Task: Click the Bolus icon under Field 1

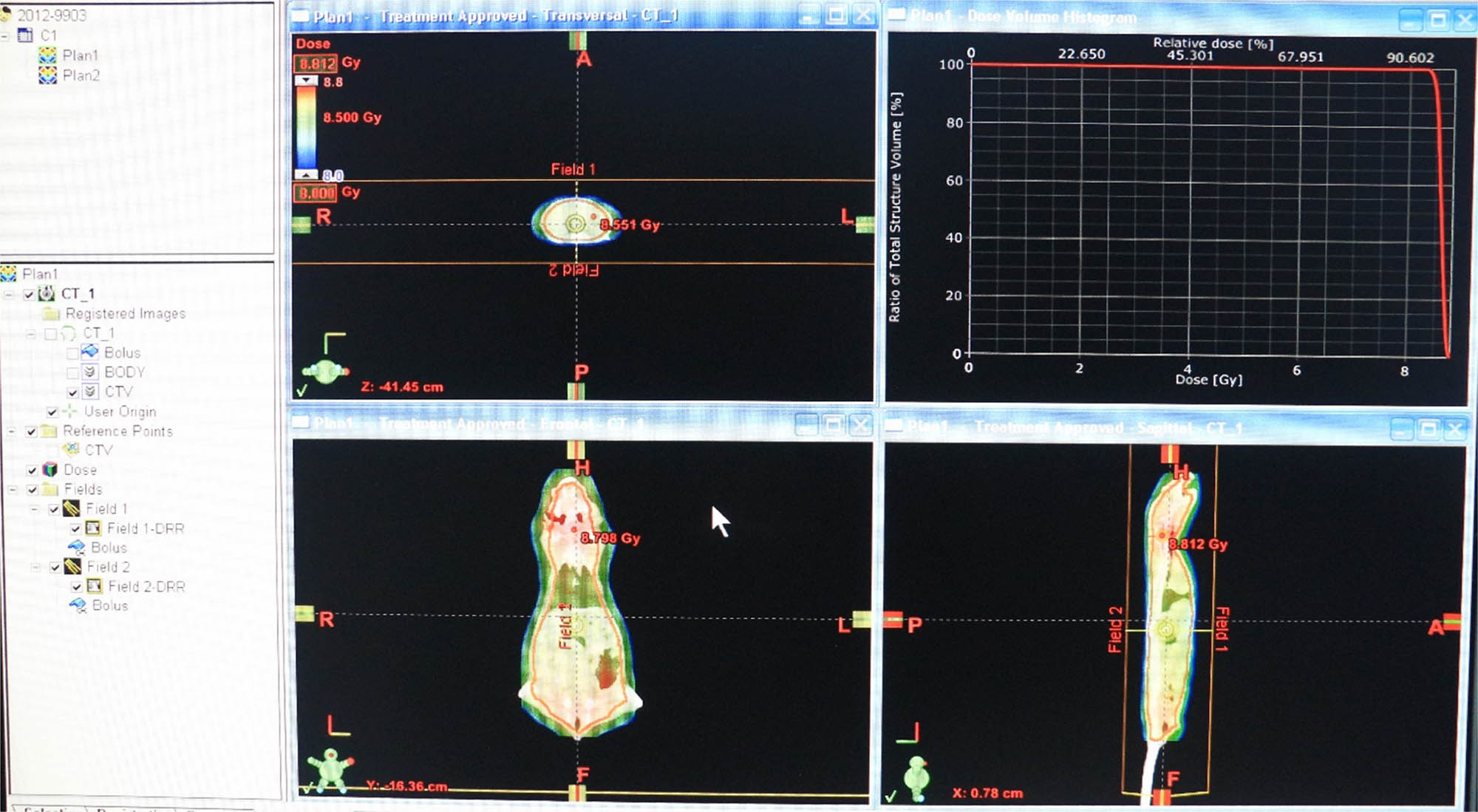Action: [x=77, y=547]
